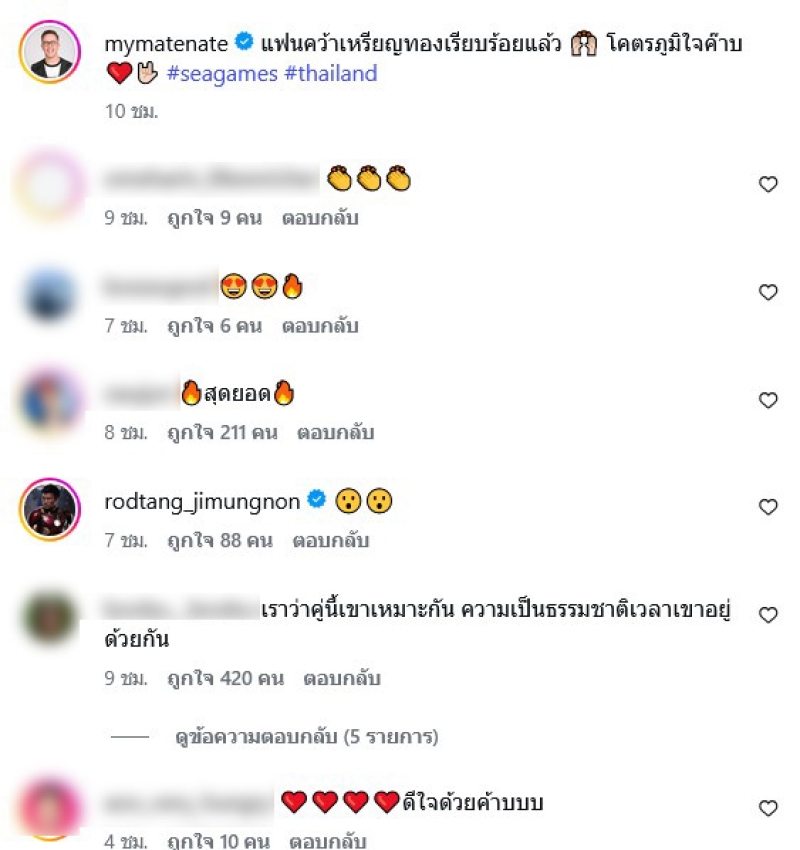
Task: Open mymatenate's profile picture
Action: [x=50, y=51]
